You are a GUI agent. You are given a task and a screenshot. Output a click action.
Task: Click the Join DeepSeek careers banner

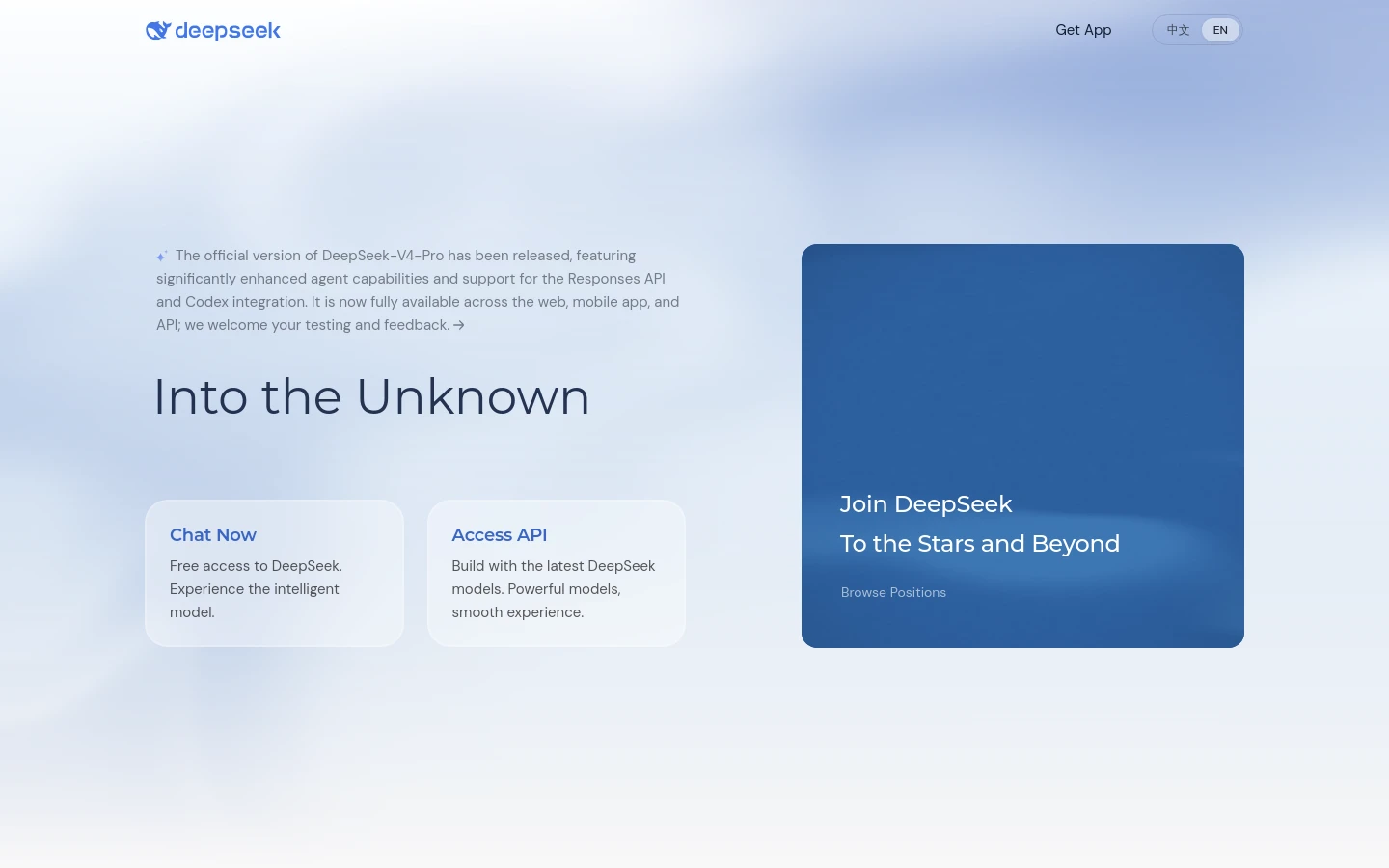tap(1022, 446)
